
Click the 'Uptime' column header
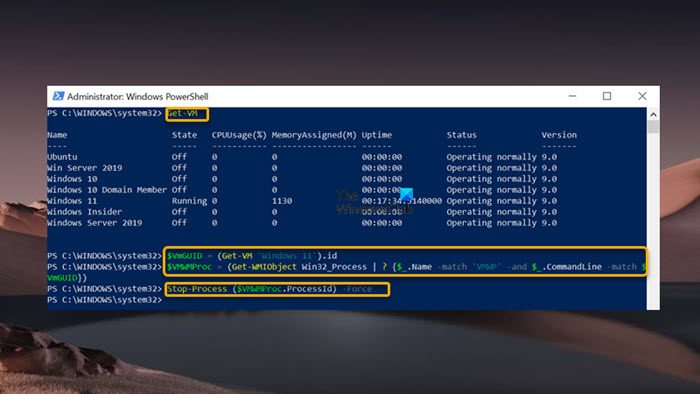tap(377, 135)
